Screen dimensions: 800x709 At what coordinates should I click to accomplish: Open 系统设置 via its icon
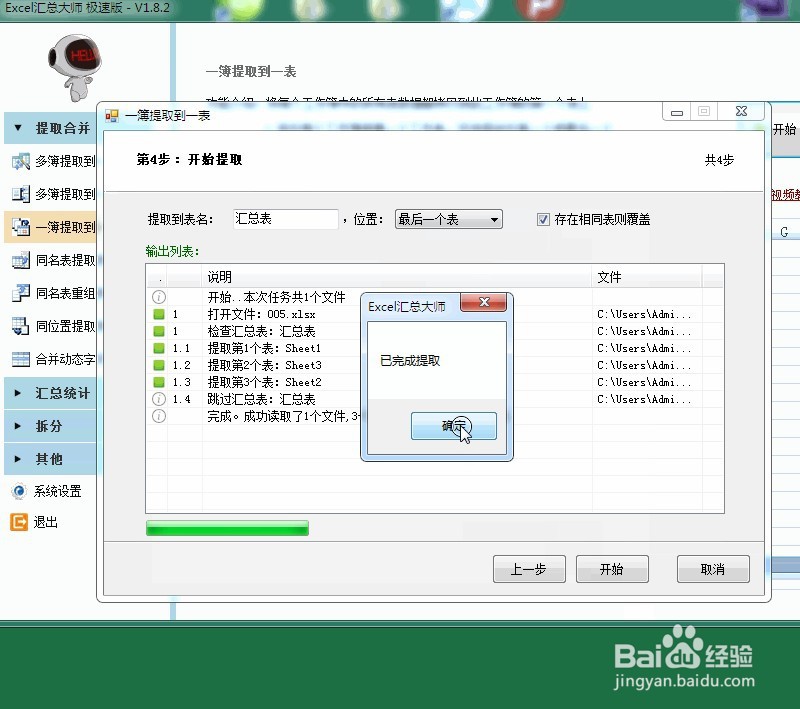(19, 491)
